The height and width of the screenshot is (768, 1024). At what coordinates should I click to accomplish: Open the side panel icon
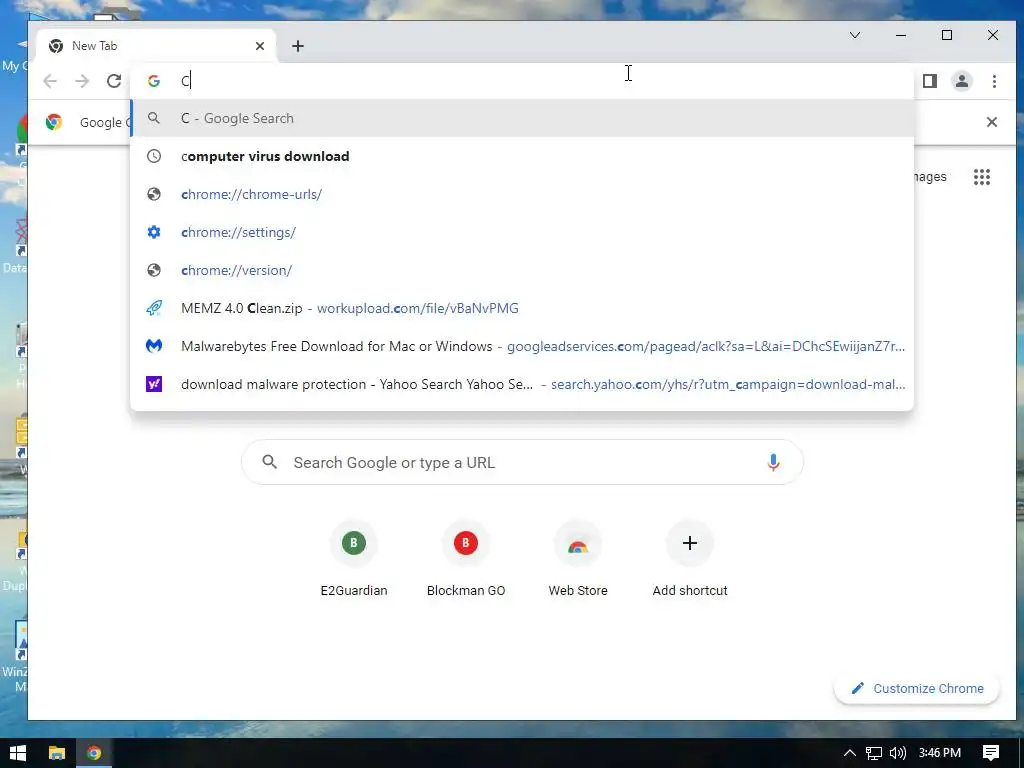pos(930,81)
